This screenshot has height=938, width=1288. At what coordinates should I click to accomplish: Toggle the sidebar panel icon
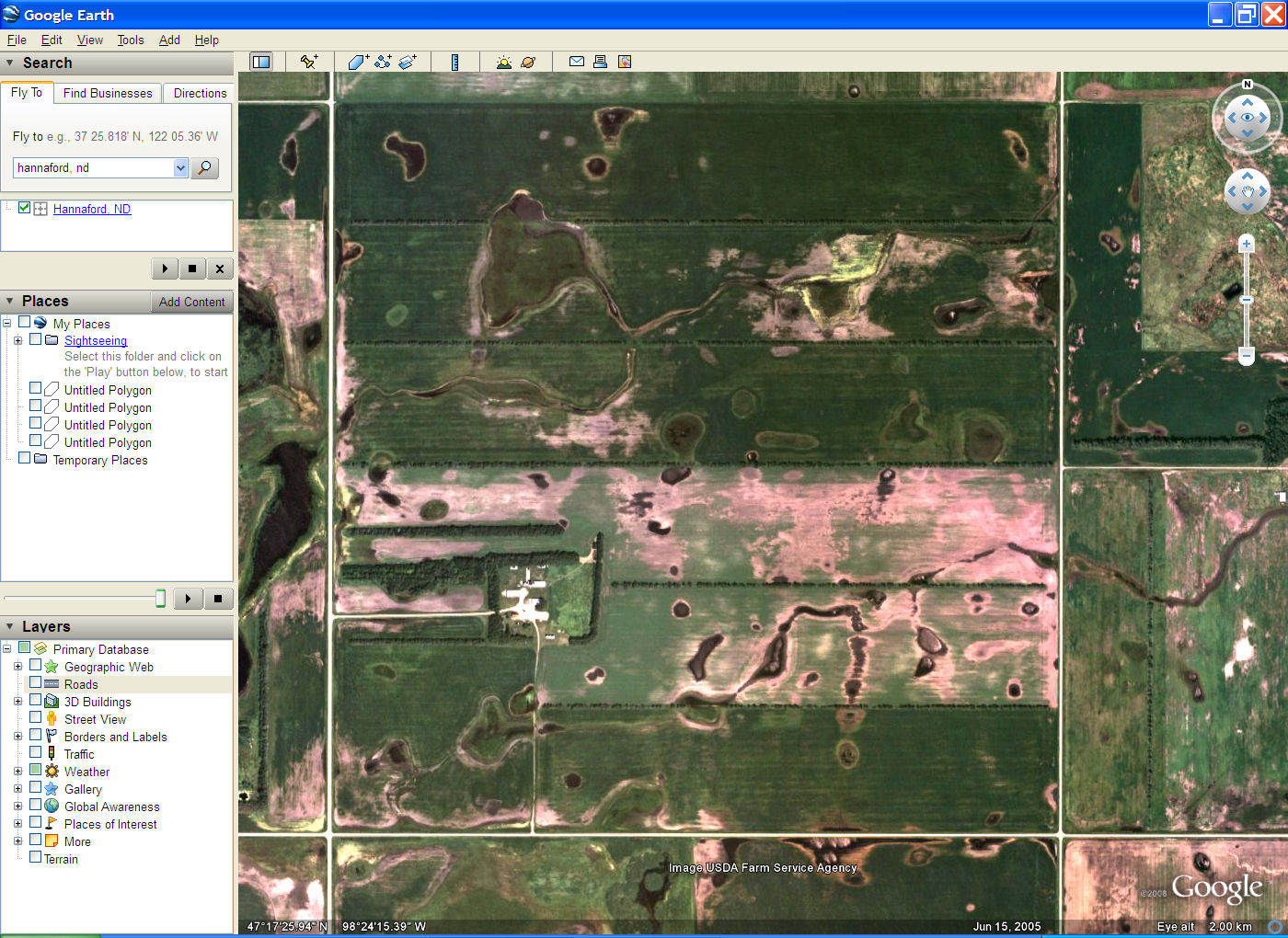[261, 62]
